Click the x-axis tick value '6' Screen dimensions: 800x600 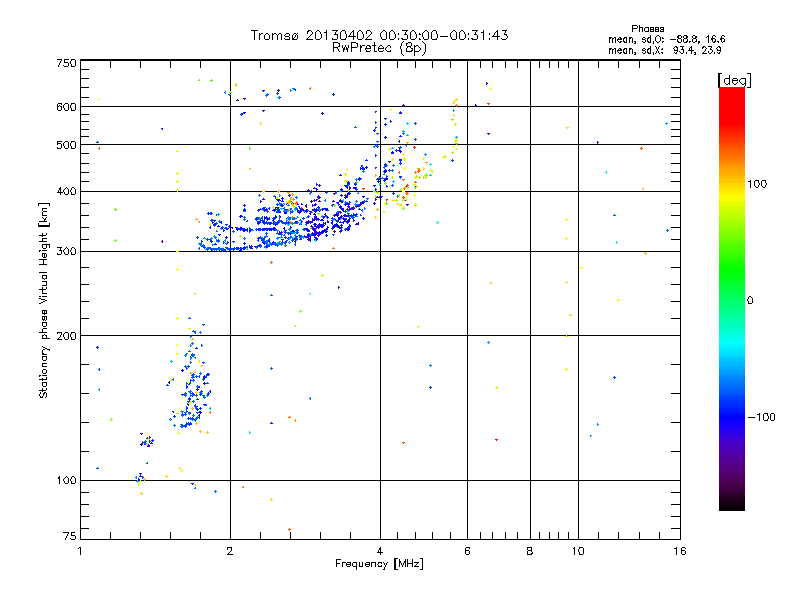pos(467,551)
